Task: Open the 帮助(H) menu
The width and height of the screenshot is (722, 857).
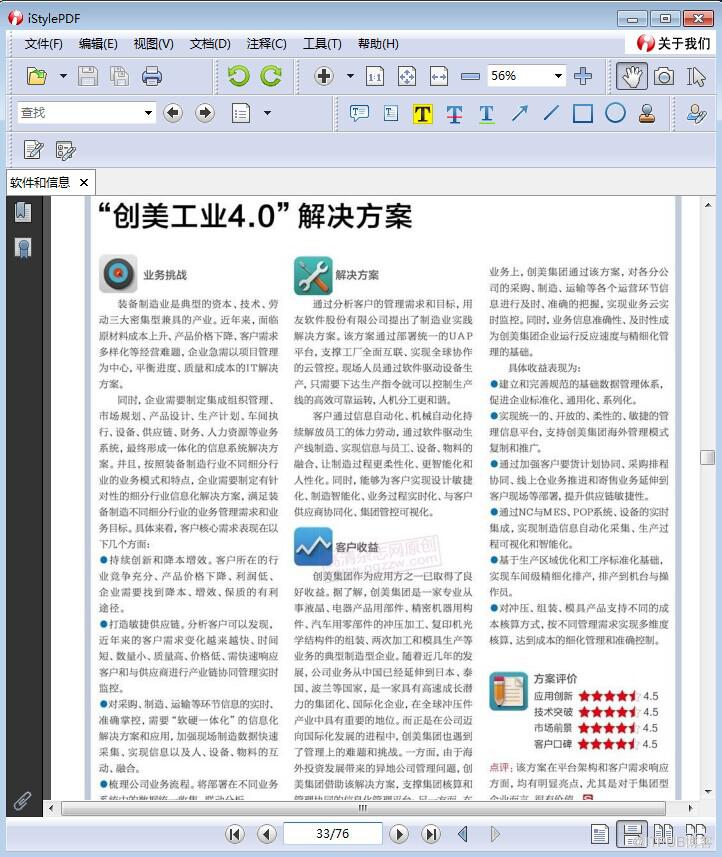Action: coord(378,44)
